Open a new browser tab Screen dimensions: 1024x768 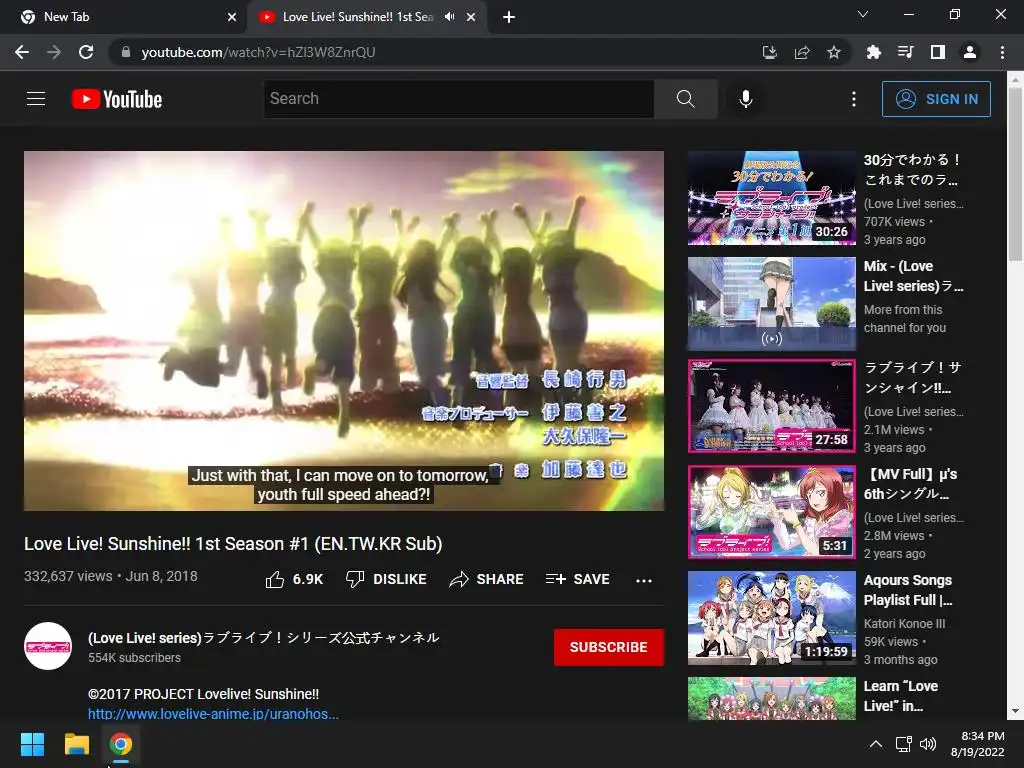(509, 17)
